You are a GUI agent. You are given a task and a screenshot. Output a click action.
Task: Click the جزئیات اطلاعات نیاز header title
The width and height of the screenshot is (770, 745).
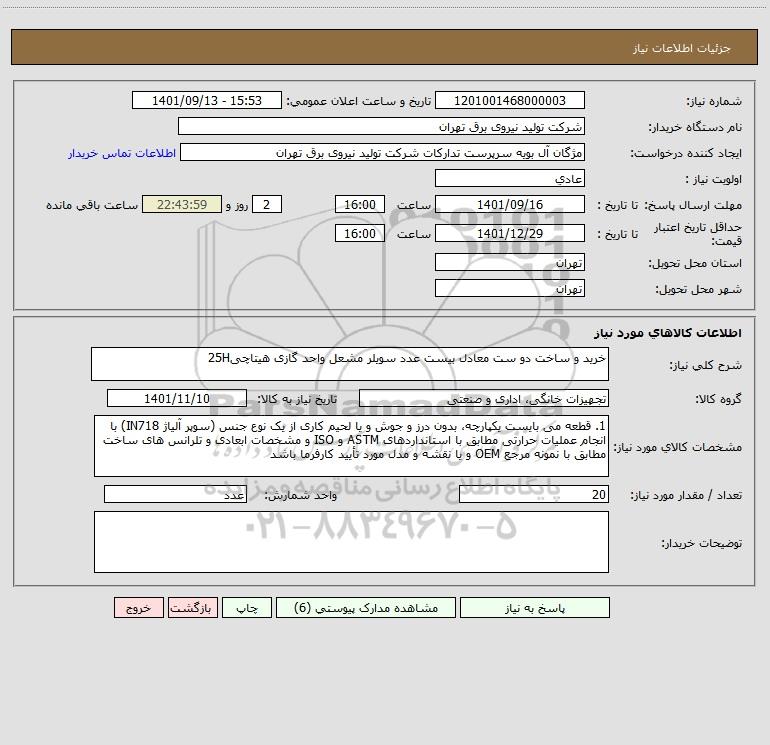click(681, 48)
